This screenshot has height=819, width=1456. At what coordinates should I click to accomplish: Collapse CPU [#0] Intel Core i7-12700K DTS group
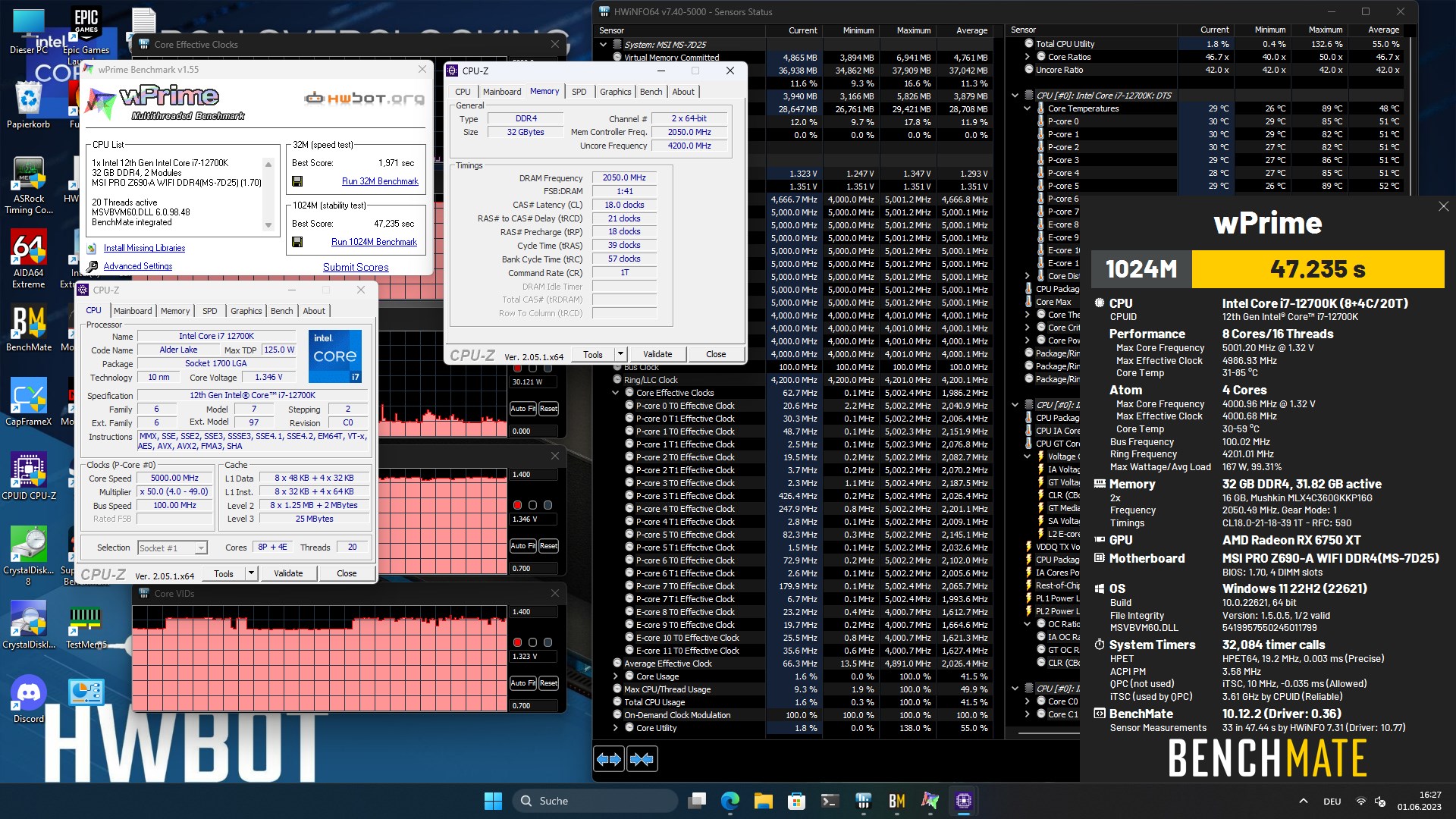tap(1015, 96)
